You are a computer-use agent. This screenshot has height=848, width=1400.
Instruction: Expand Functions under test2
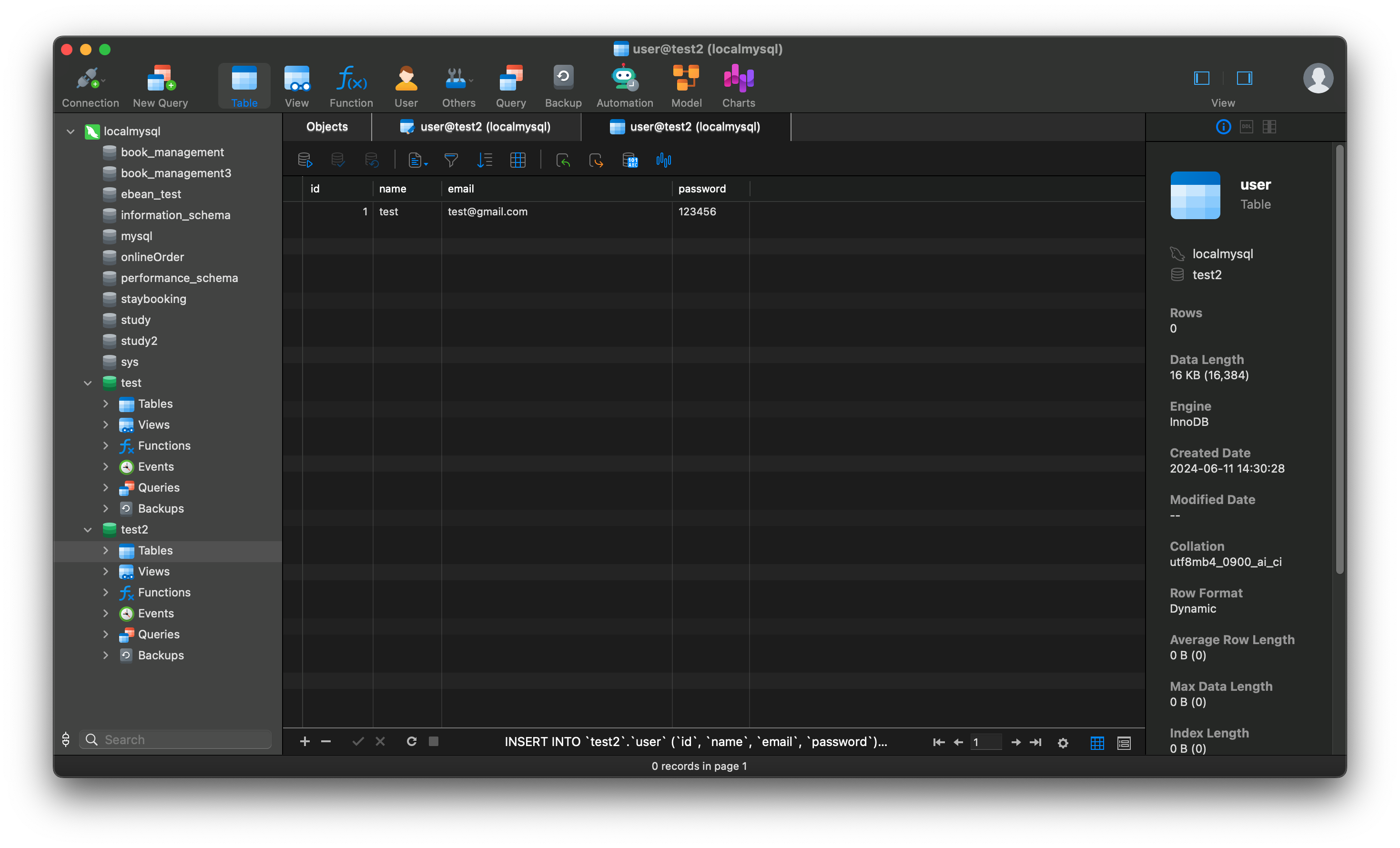(x=106, y=592)
